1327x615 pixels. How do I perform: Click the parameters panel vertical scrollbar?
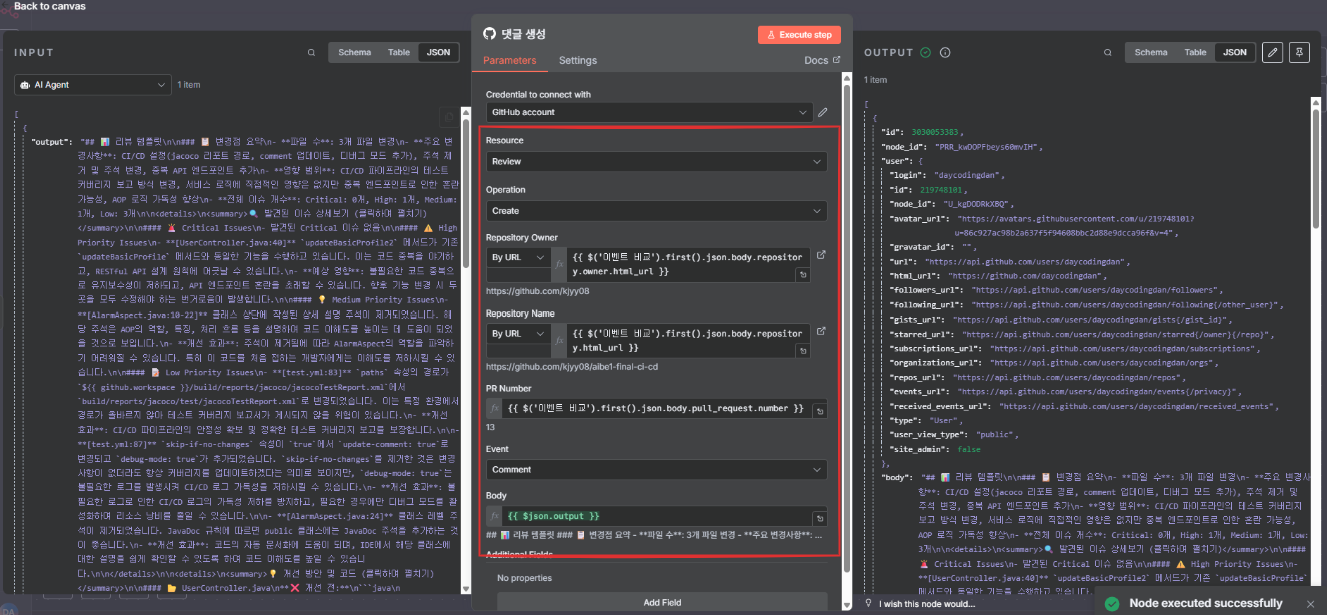(x=847, y=330)
